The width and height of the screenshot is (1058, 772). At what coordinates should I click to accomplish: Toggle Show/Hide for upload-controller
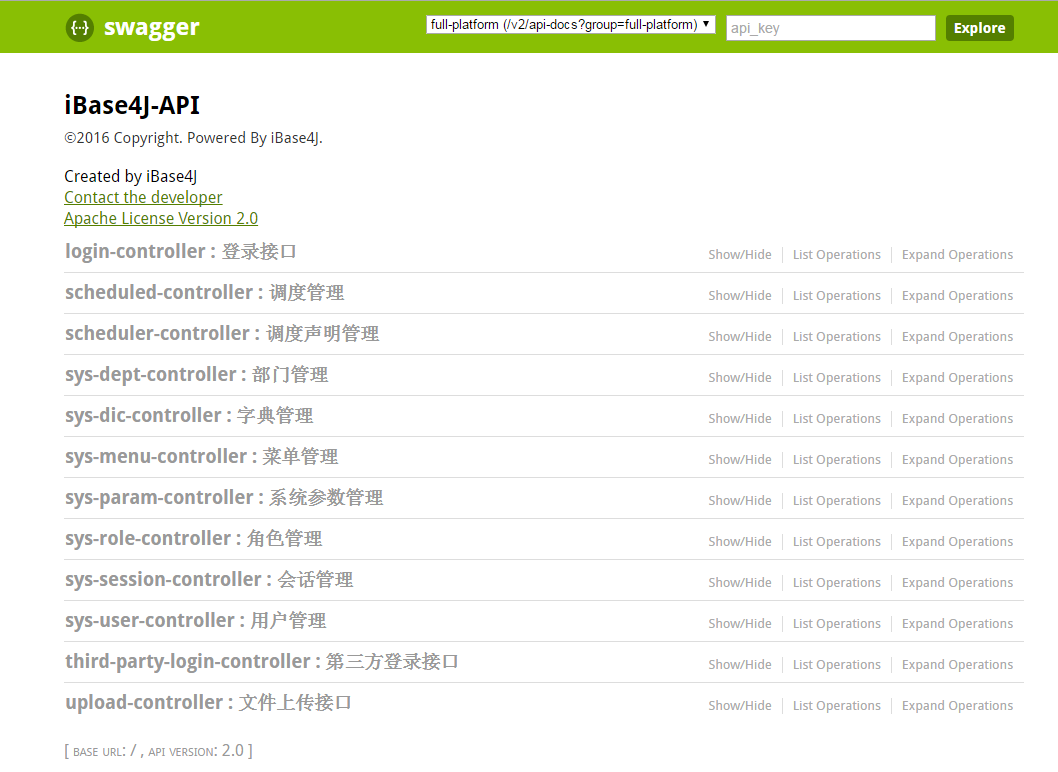click(x=740, y=706)
